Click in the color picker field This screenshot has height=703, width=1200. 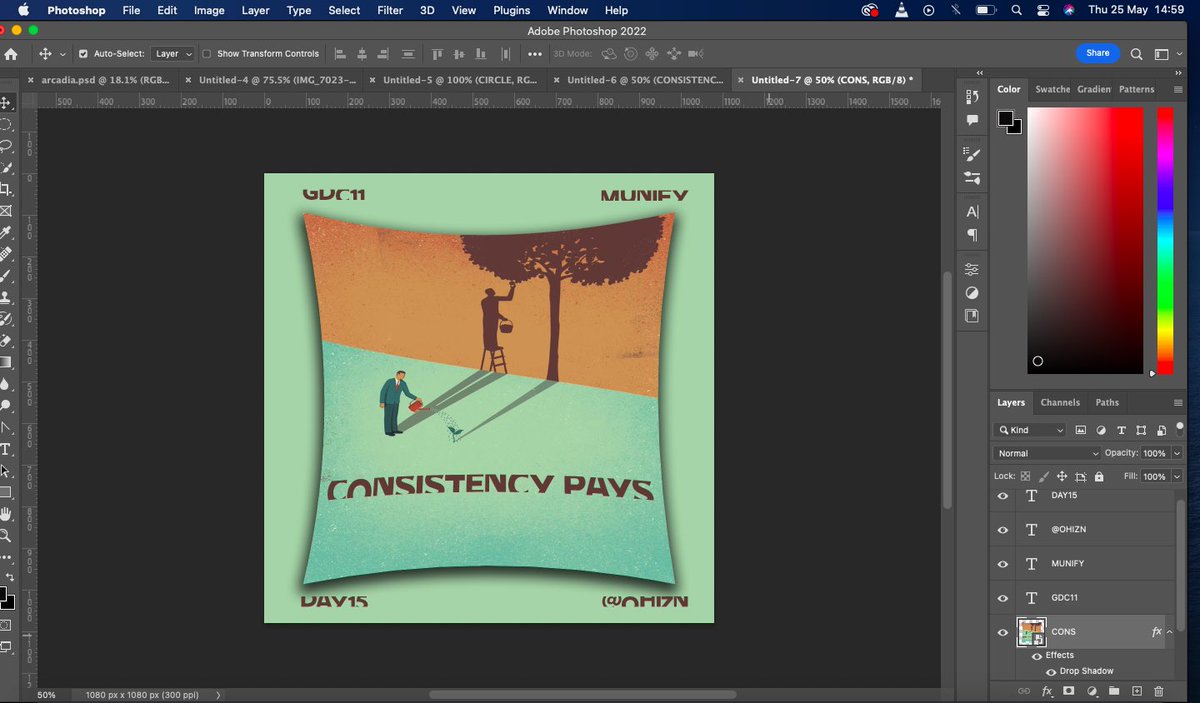click(x=1085, y=240)
